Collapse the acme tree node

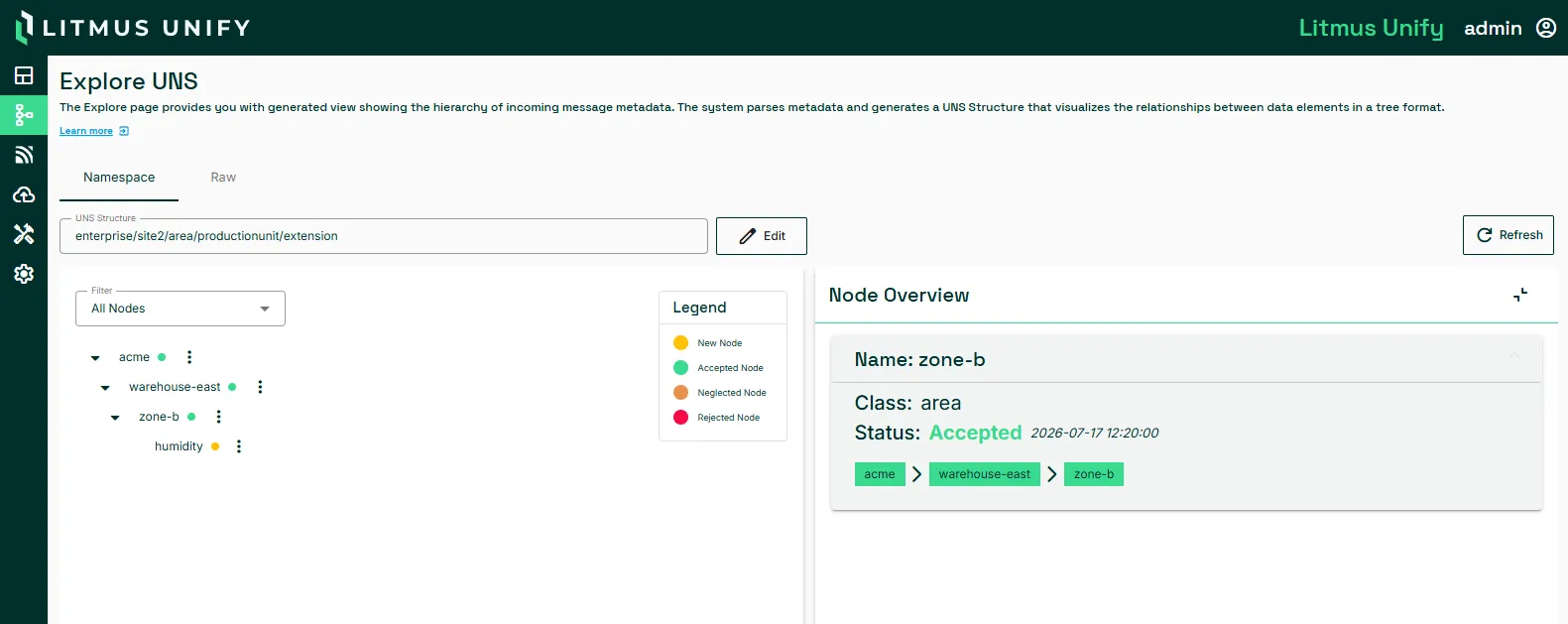[x=95, y=358]
